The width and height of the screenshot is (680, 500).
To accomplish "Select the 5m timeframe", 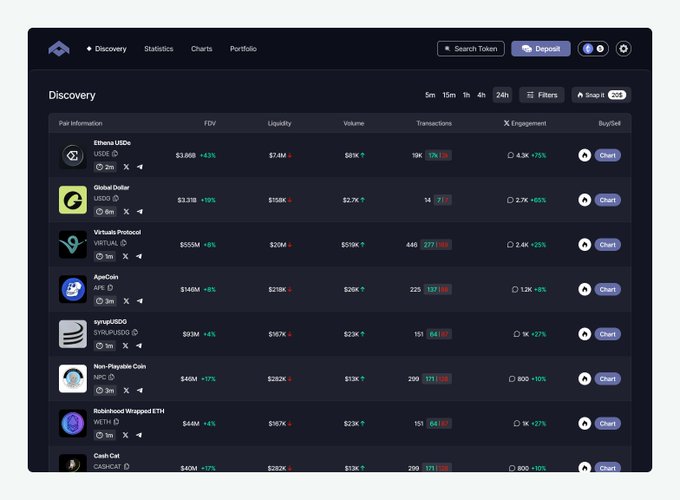I will point(430,95).
